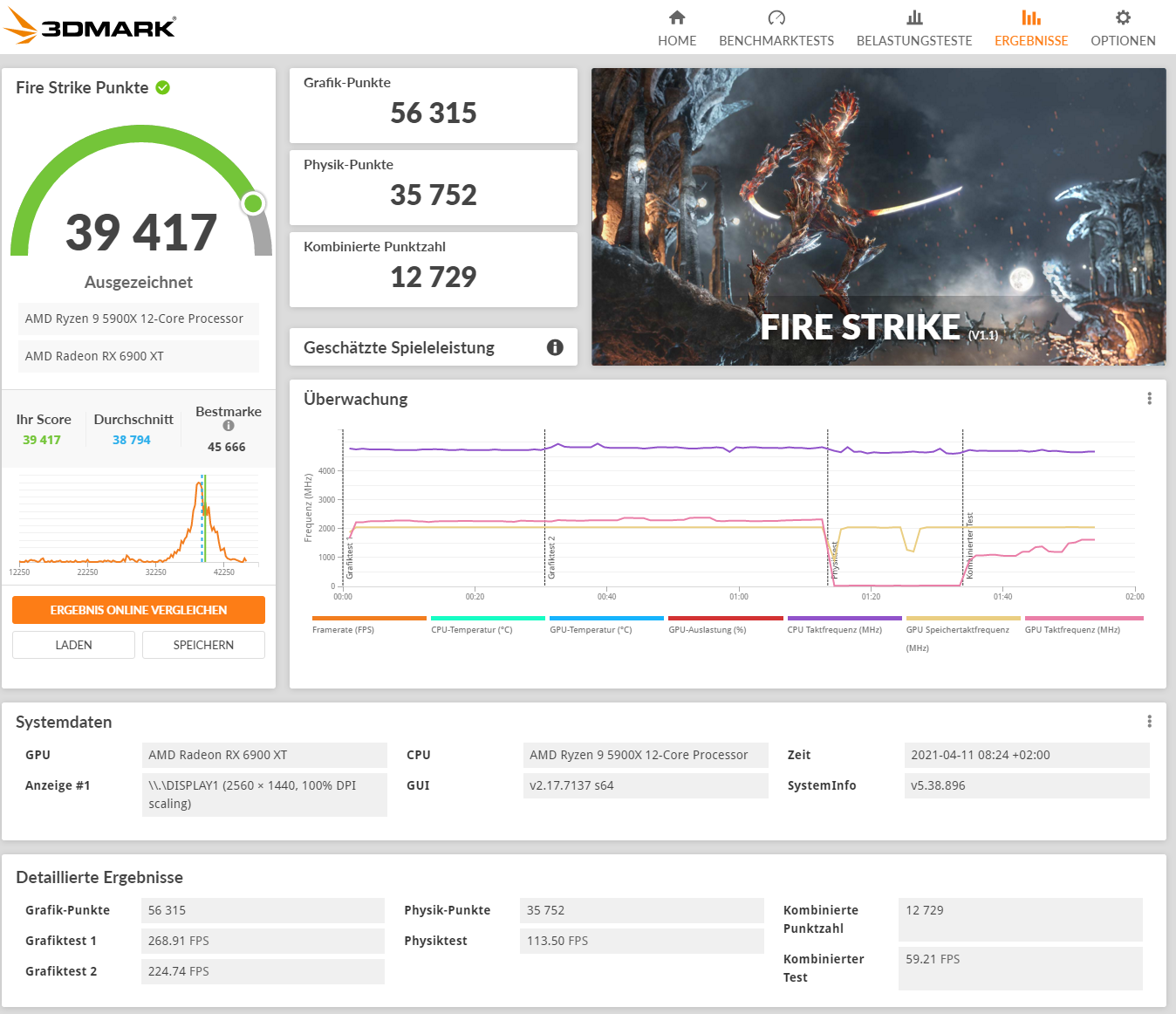
Task: Open Systemdaten three-dot menu
Action: [x=1149, y=721]
